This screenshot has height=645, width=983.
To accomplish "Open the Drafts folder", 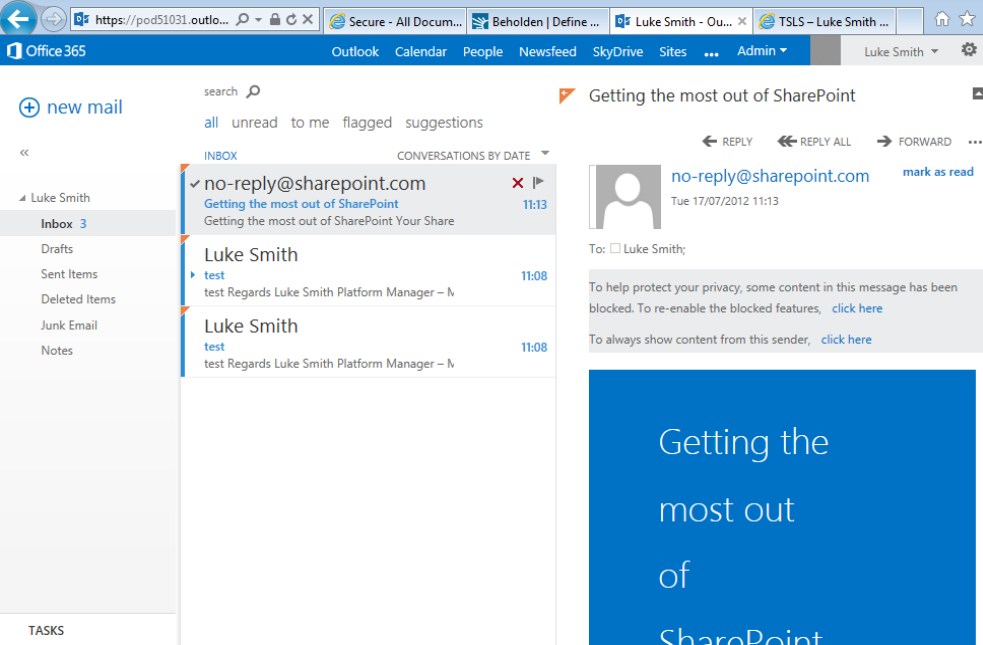I will pyautogui.click(x=57, y=249).
